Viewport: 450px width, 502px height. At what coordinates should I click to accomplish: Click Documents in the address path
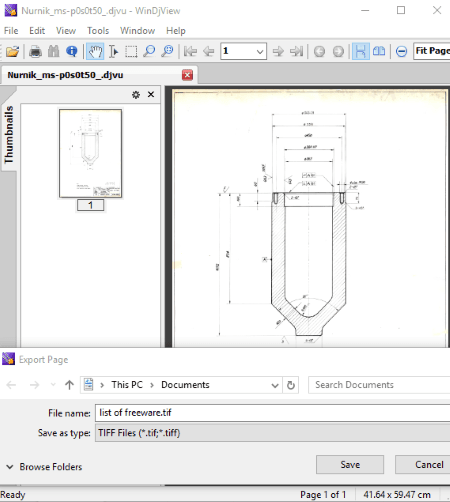click(x=185, y=385)
